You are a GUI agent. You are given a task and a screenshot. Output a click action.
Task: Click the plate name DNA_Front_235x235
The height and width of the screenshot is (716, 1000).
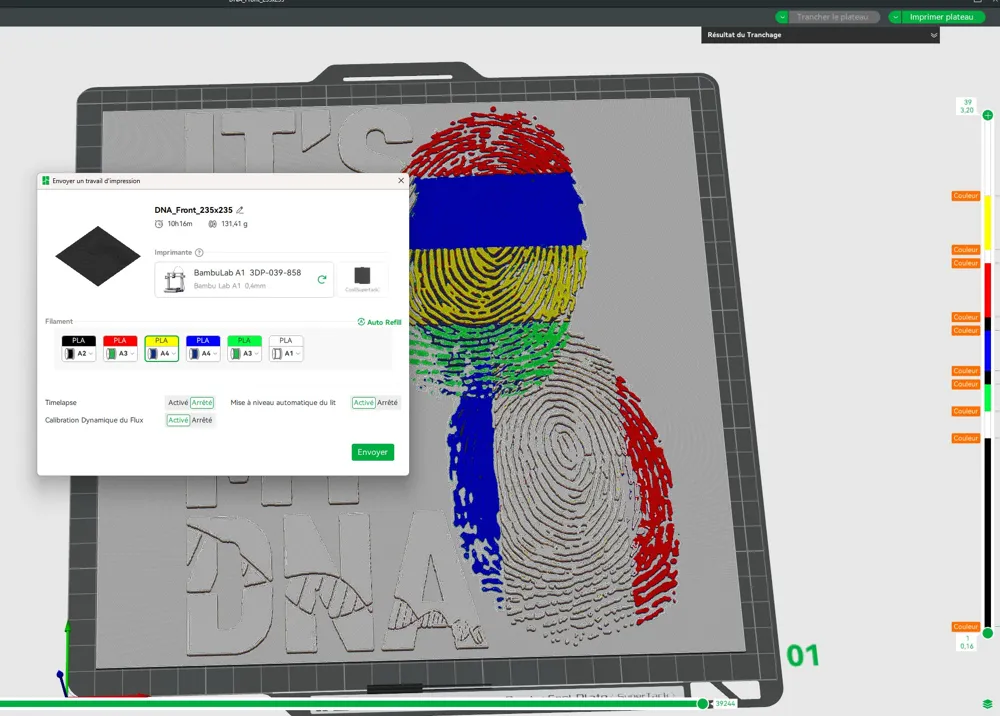click(x=193, y=210)
